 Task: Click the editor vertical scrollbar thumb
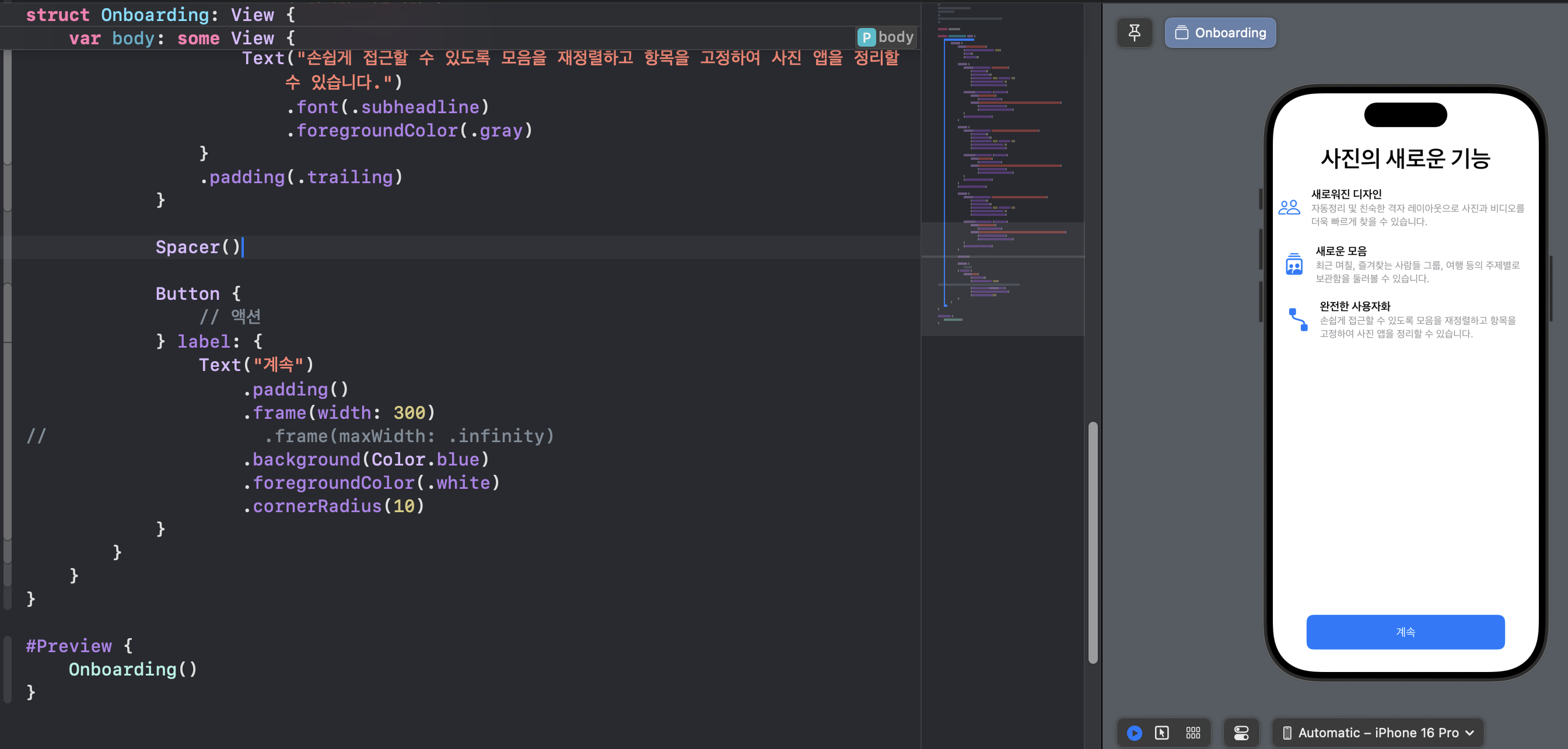tap(1093, 541)
